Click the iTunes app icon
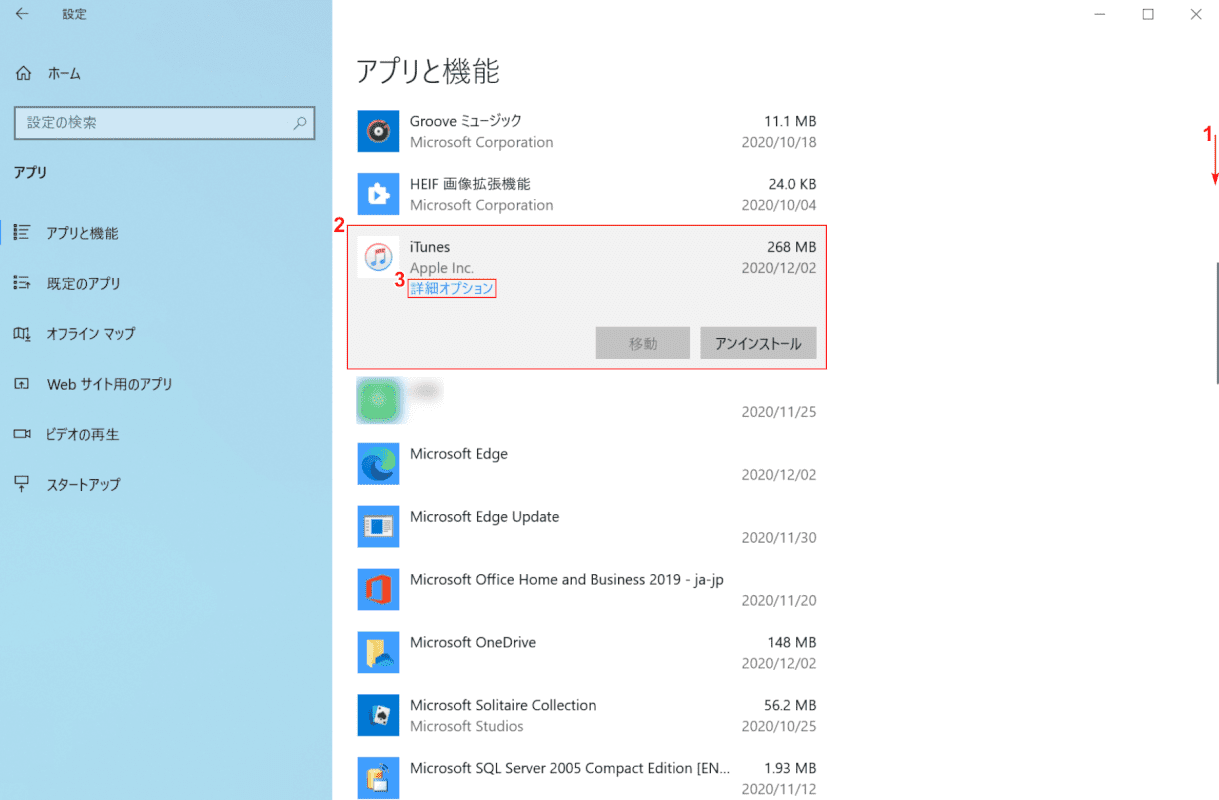Image resolution: width=1219 pixels, height=800 pixels. (378, 257)
